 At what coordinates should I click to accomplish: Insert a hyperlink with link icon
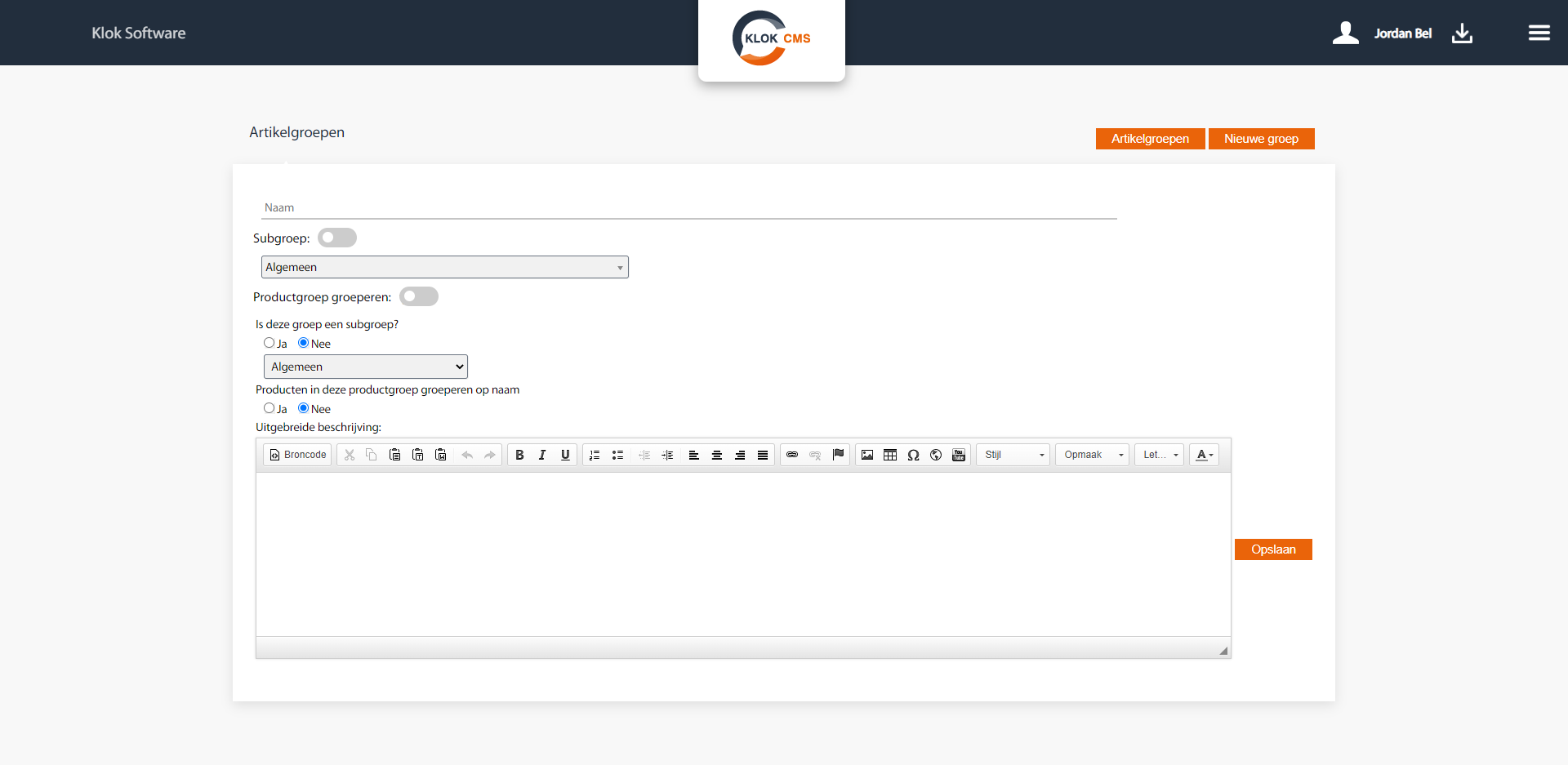(792, 455)
